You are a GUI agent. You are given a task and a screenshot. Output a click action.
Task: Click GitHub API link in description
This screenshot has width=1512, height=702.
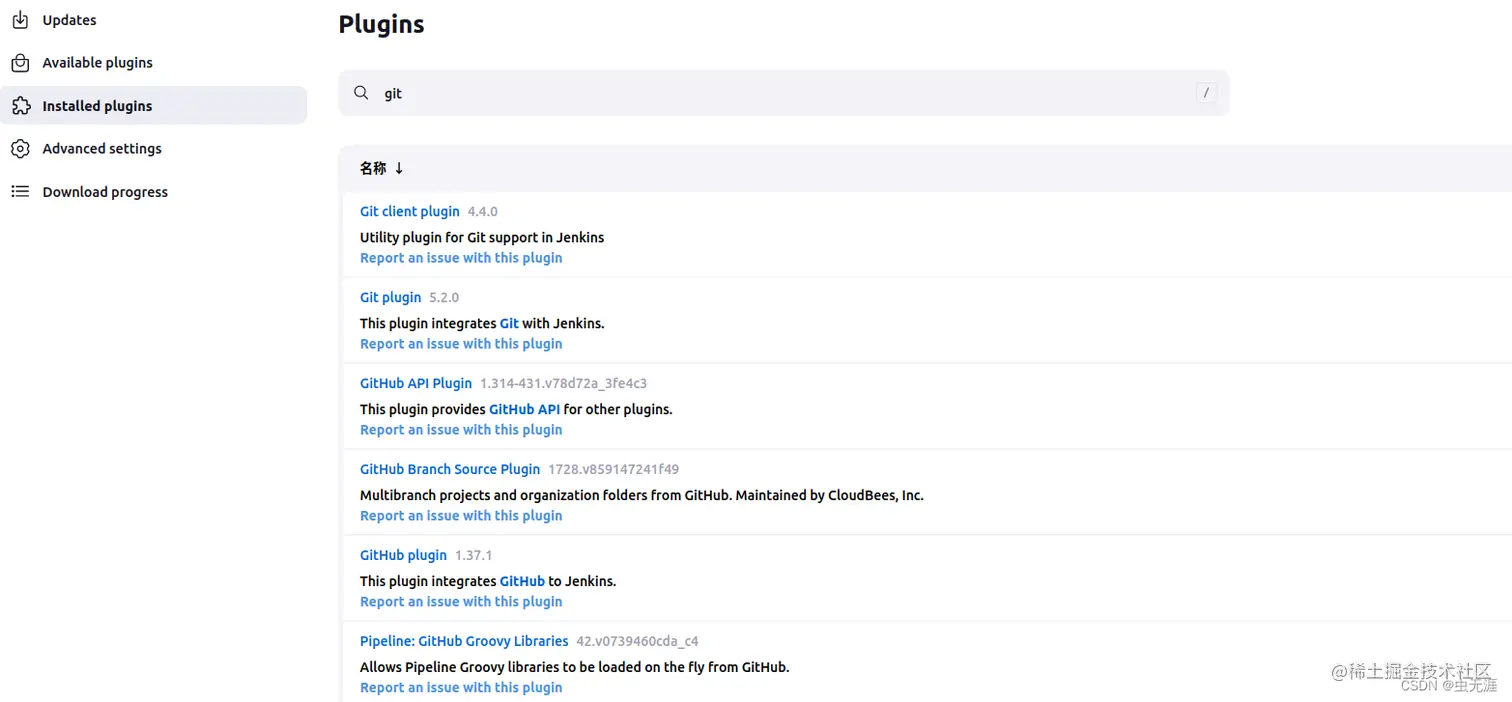[x=524, y=409]
